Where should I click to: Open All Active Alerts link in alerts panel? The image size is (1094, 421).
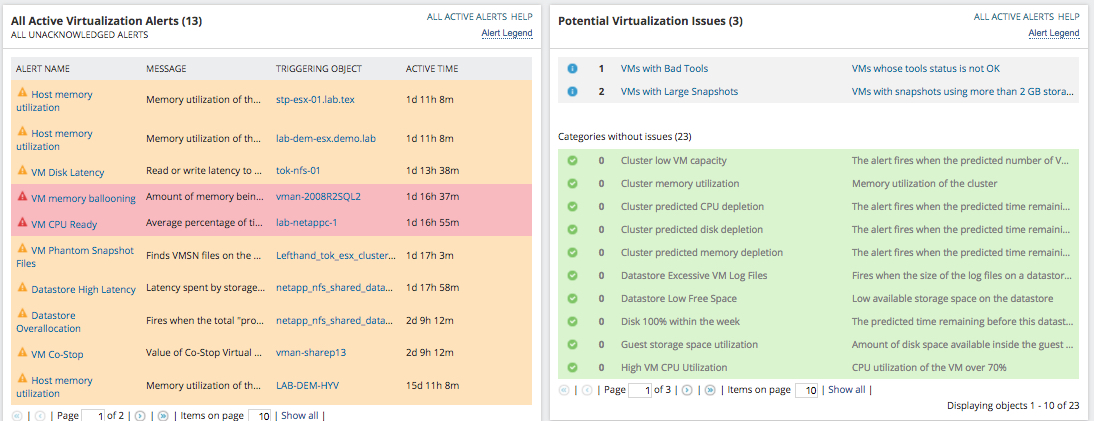click(466, 17)
